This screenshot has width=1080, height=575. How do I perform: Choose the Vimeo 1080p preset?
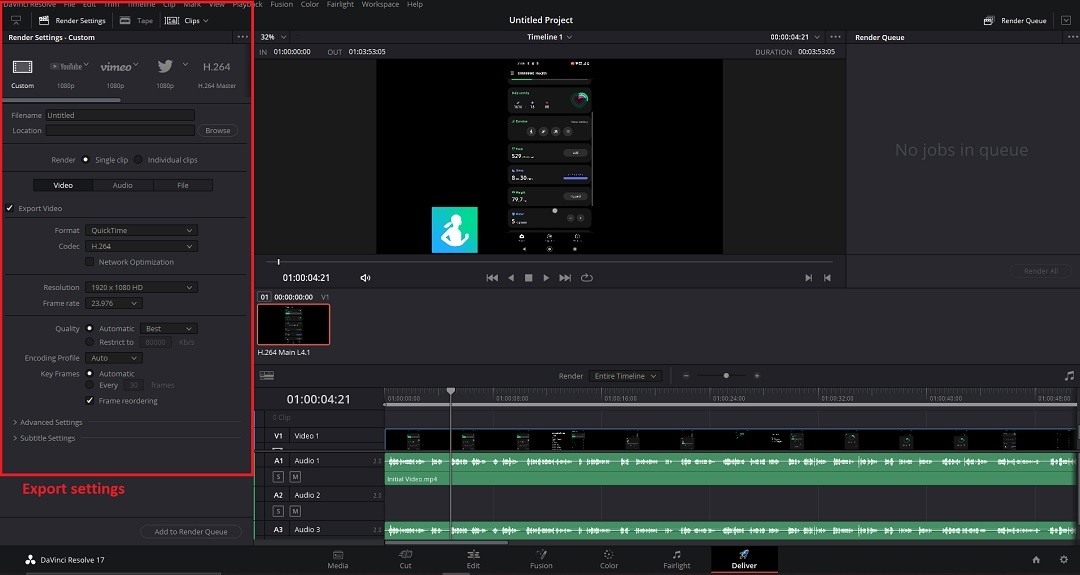click(x=116, y=67)
